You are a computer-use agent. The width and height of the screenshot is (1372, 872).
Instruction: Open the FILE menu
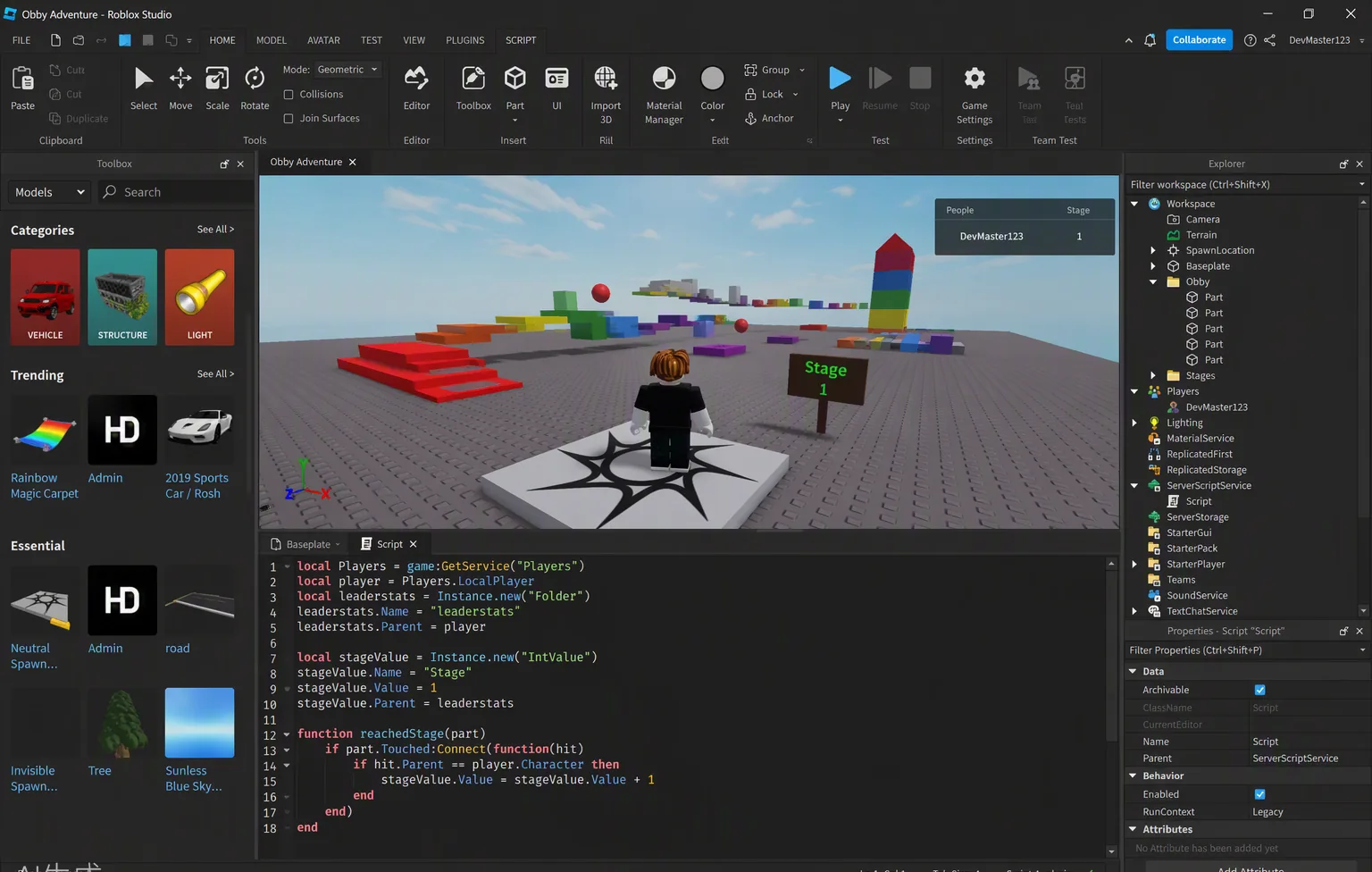tap(21, 40)
